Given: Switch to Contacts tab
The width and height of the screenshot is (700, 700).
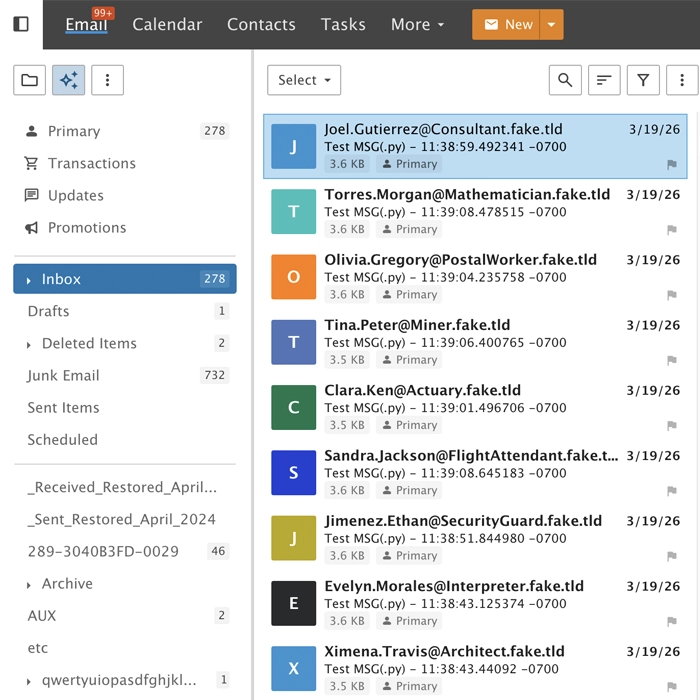Looking at the screenshot, I should pos(261,25).
